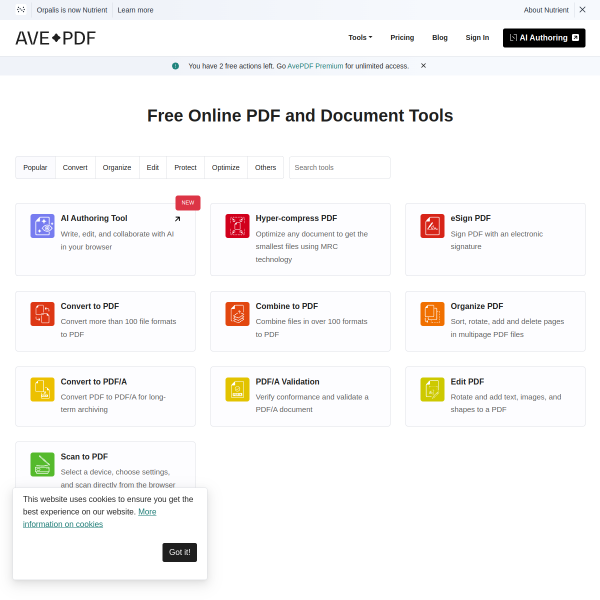Screen dimensions: 600x600
Task: Click the eSign PDF icon
Action: tap(432, 226)
